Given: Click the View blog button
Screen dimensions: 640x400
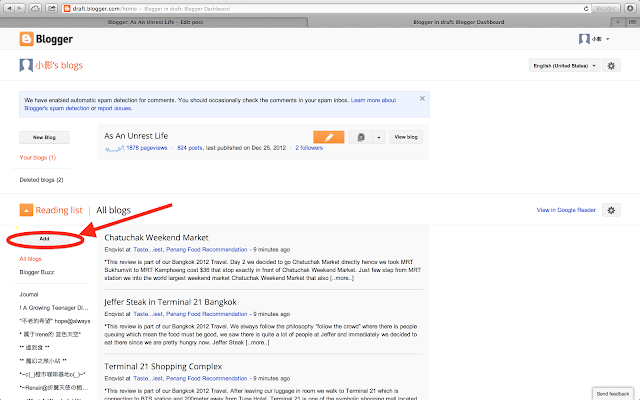Looking at the screenshot, I should pyautogui.click(x=406, y=137).
